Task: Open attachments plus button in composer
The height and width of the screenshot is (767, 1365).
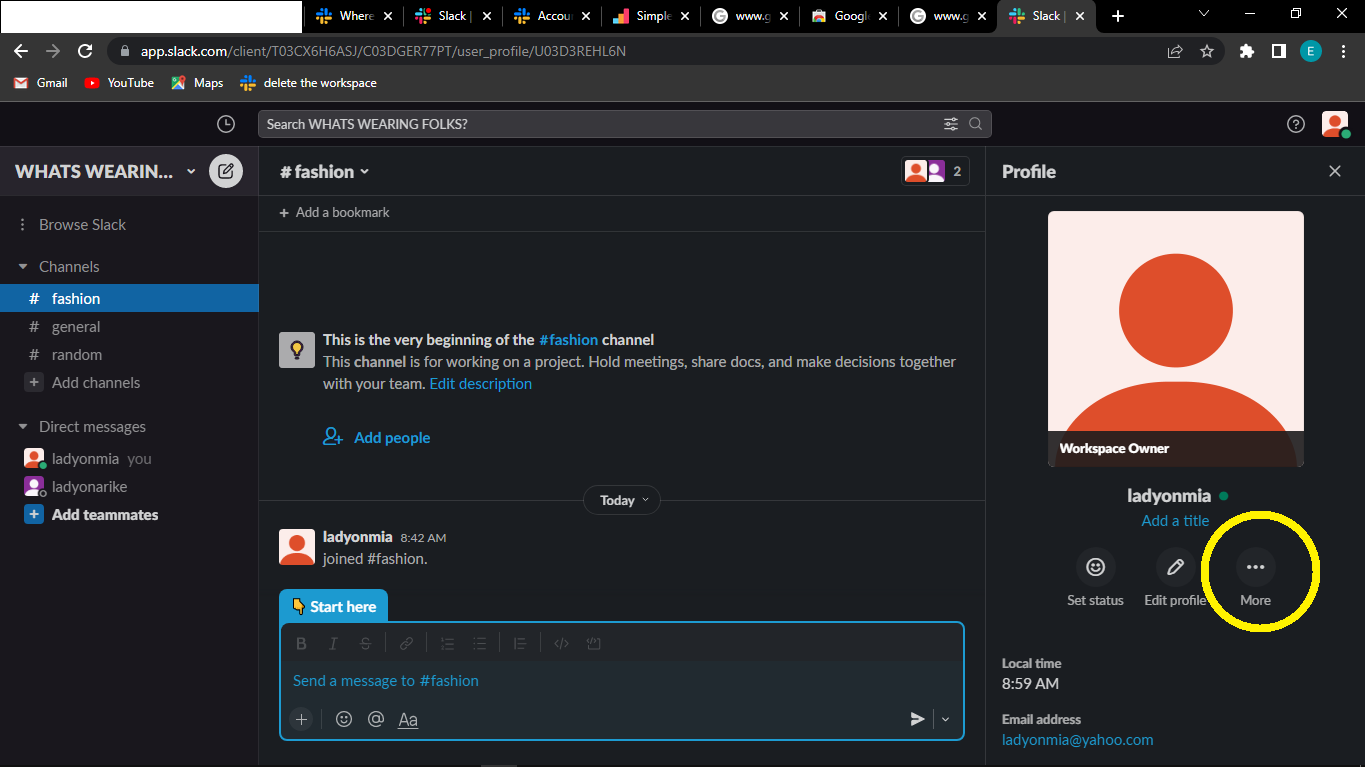Action: point(301,719)
